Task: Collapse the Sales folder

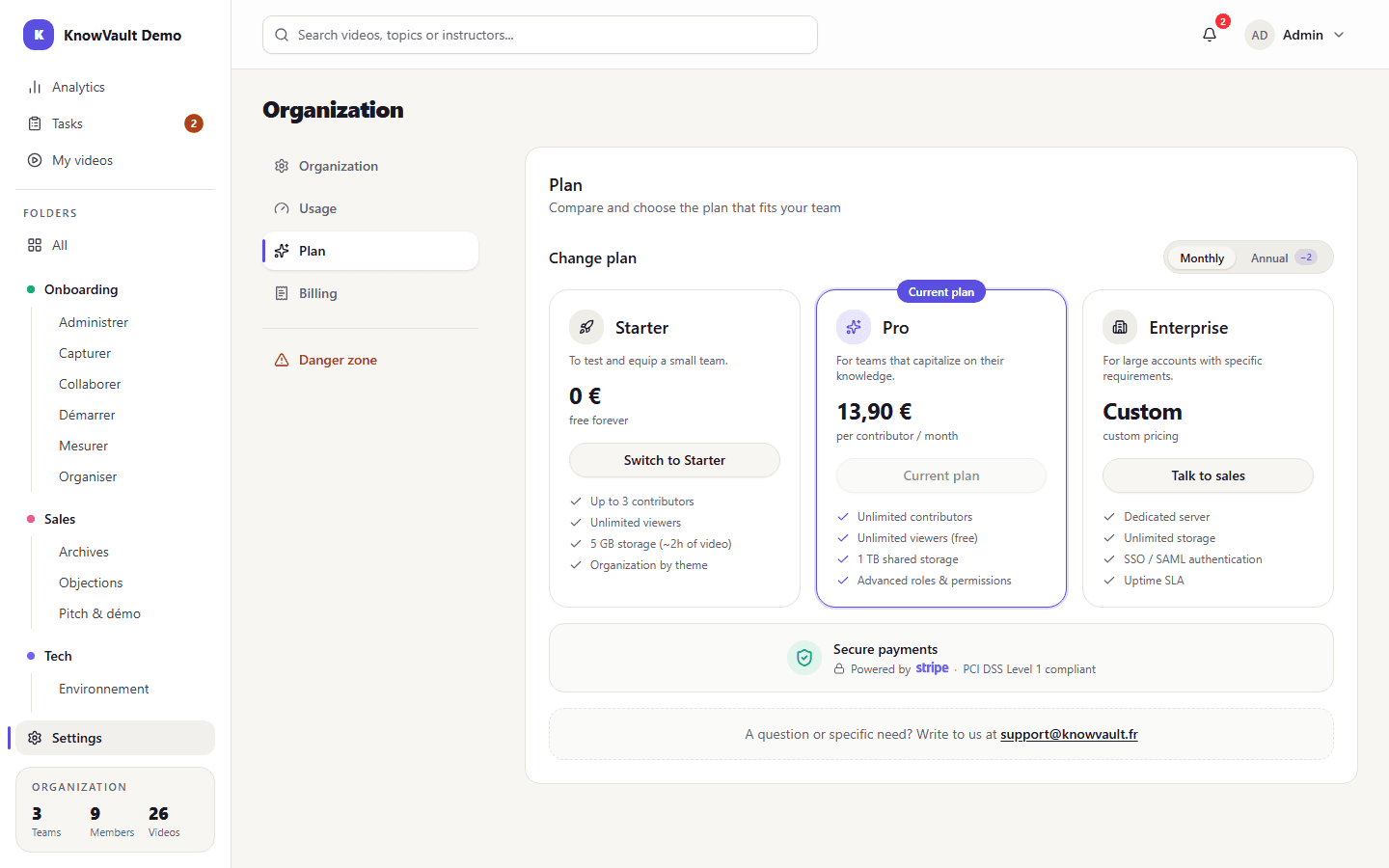Action: click(60, 519)
